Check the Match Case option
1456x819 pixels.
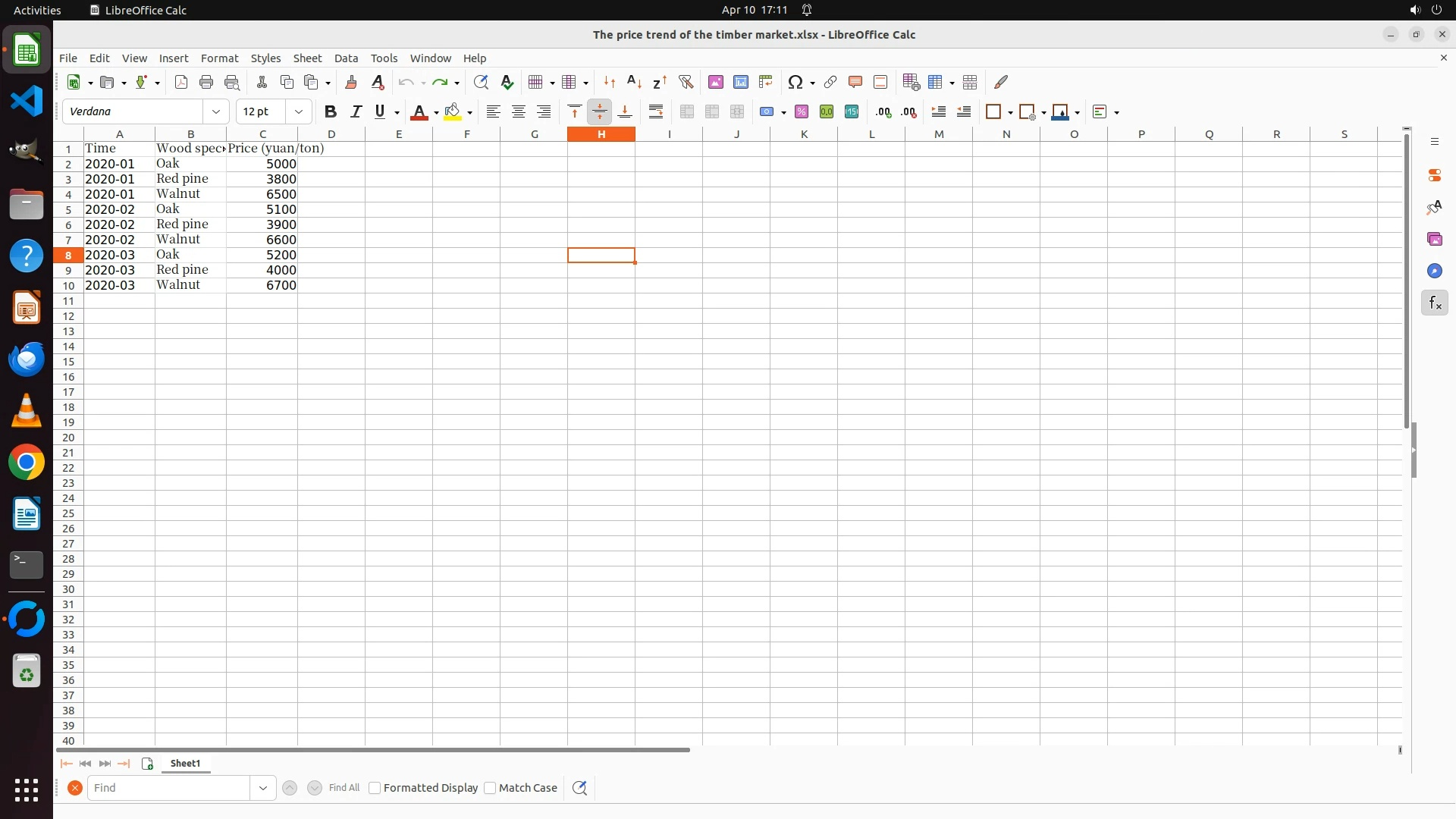tap(490, 788)
